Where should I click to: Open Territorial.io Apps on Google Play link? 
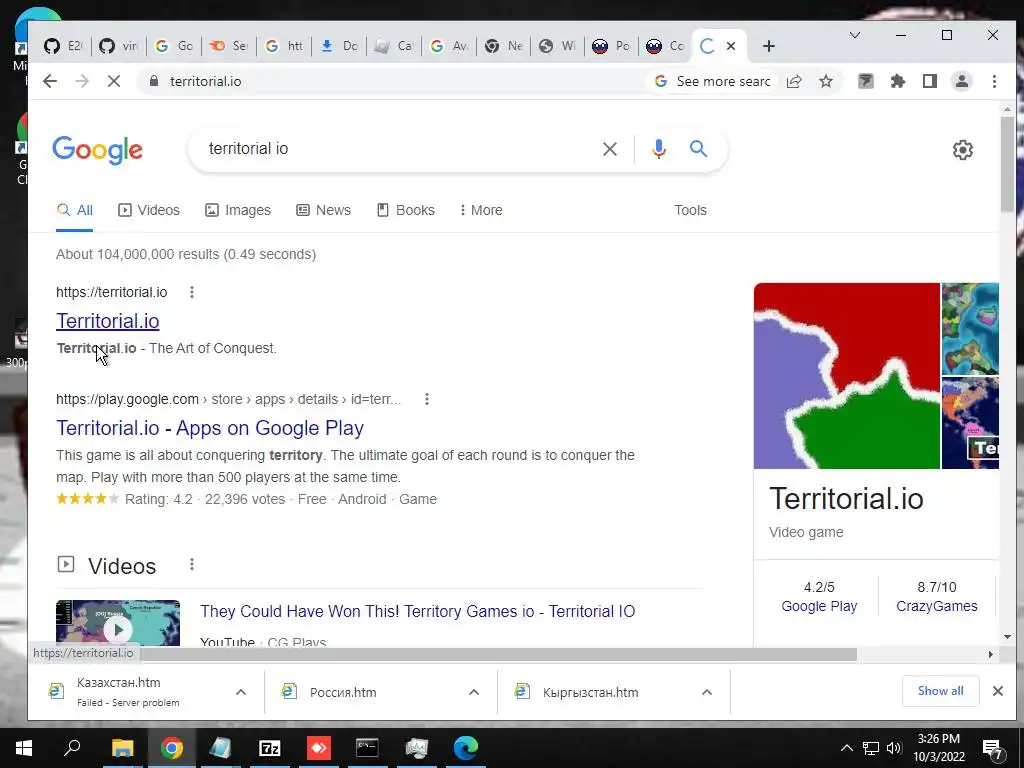click(210, 428)
